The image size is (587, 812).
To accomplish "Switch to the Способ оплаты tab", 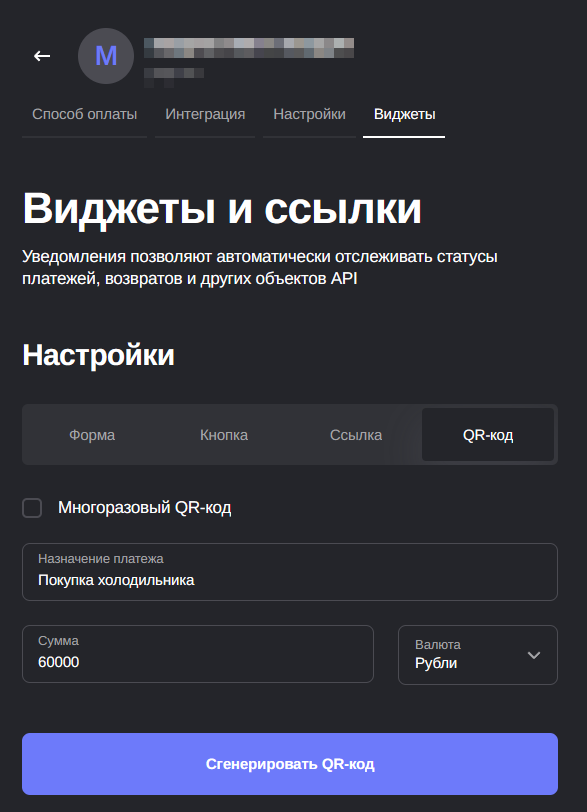I will tap(84, 114).
